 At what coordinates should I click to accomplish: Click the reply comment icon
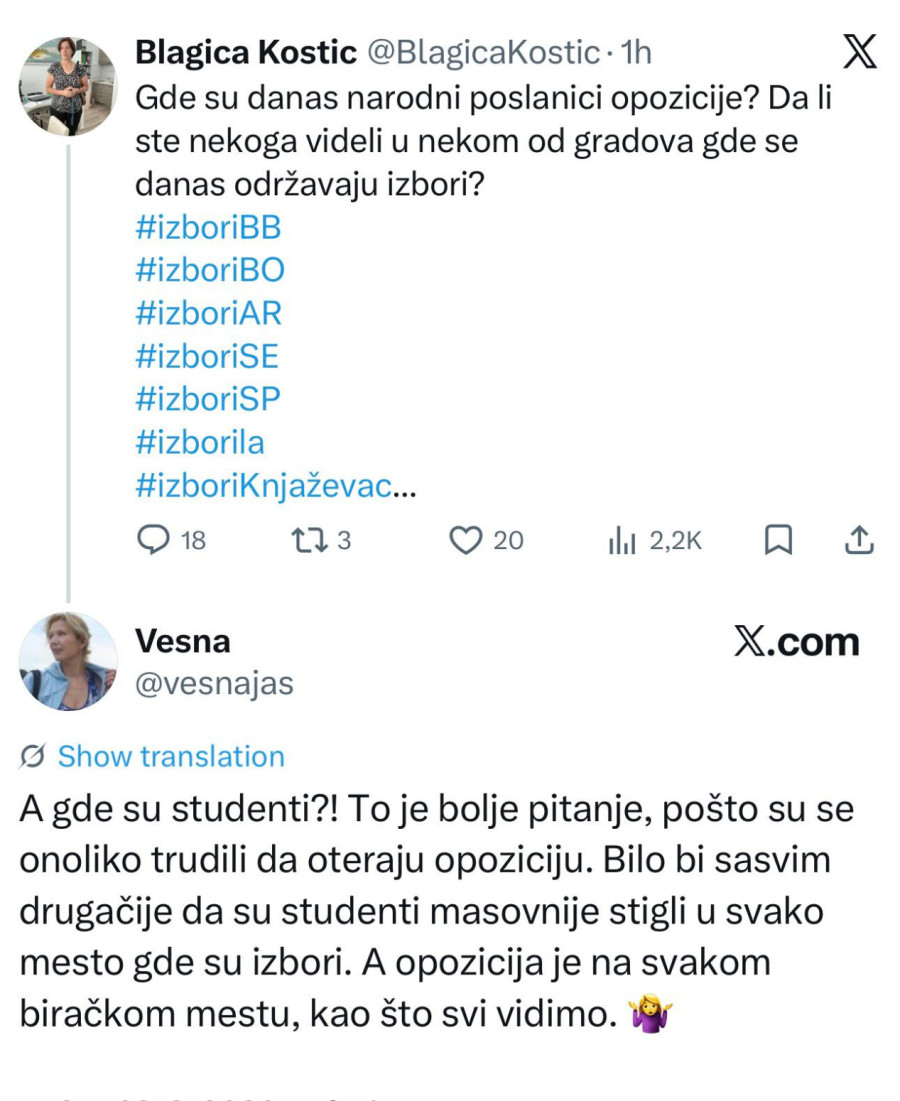pyautogui.click(x=152, y=541)
